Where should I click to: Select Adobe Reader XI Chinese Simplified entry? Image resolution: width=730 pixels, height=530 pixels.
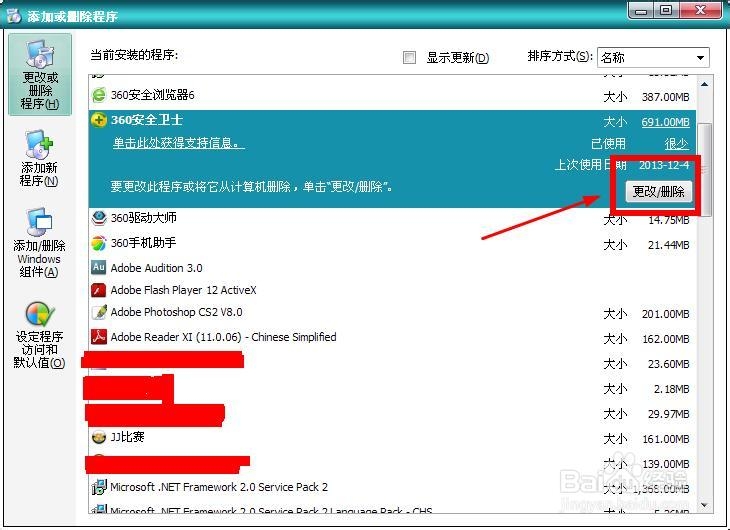[x=223, y=337]
